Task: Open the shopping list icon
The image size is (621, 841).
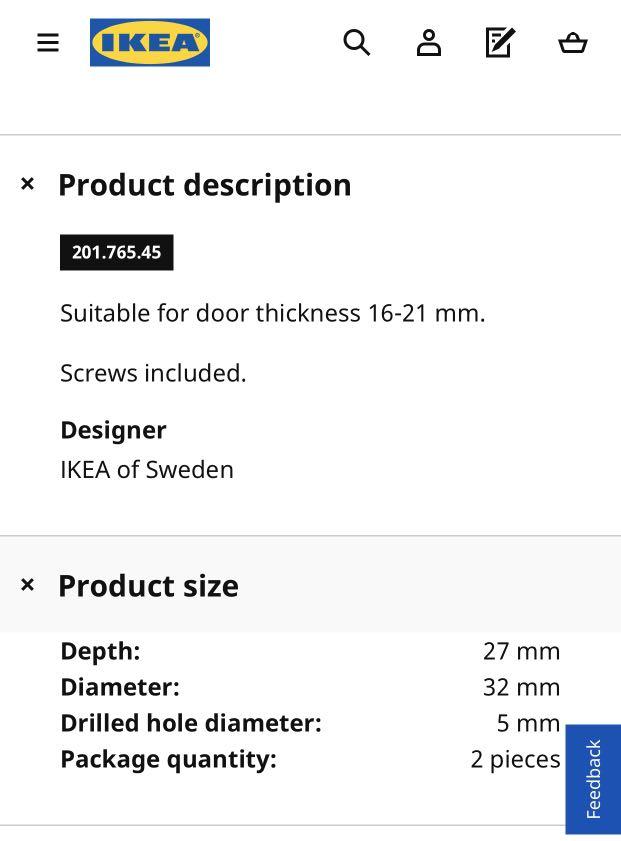Action: [500, 42]
